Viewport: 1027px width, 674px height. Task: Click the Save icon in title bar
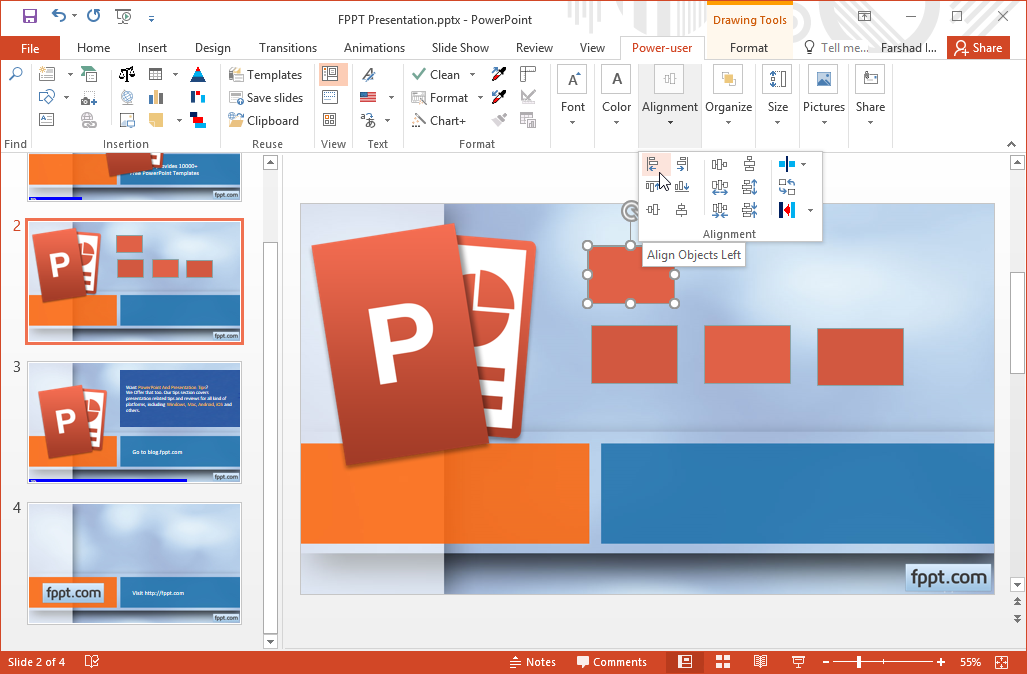pyautogui.click(x=30, y=17)
